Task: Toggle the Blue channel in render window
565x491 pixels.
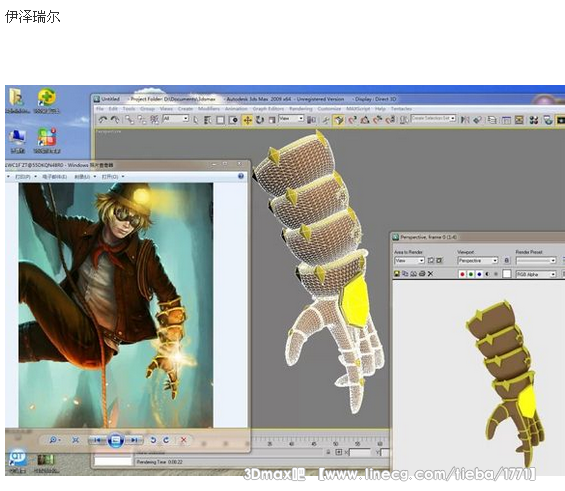Action: pos(479,274)
